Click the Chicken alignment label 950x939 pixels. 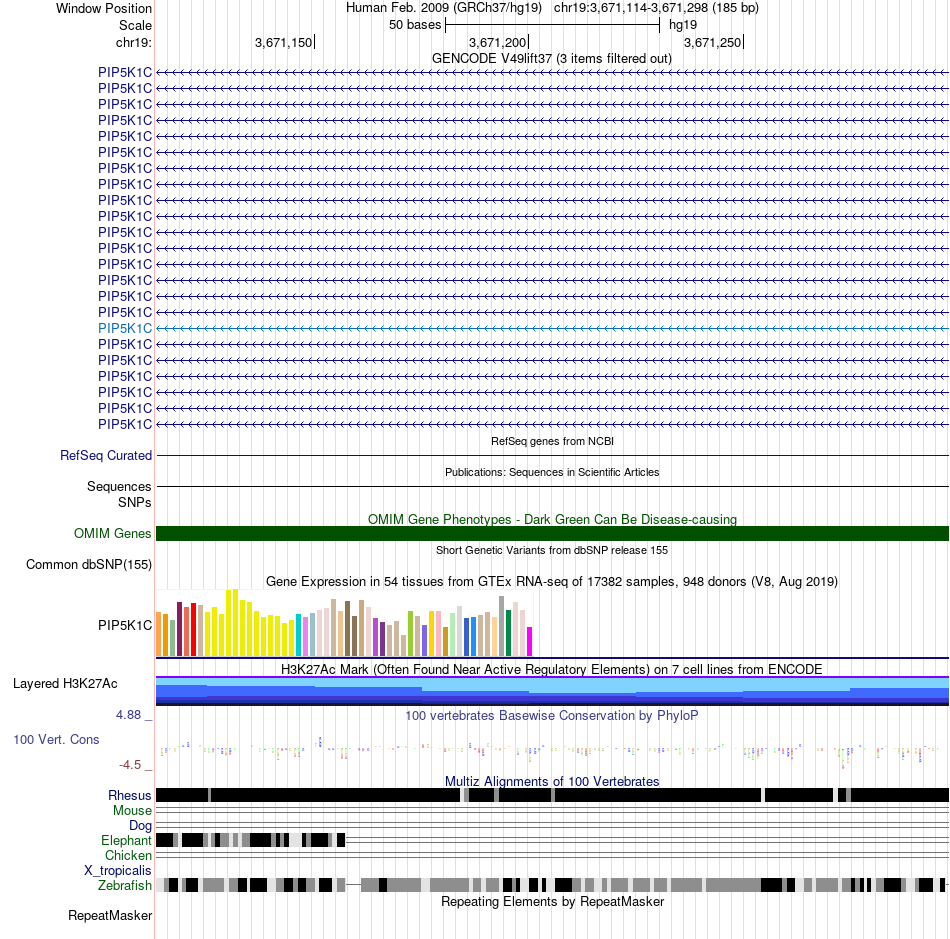pyautogui.click(x=128, y=855)
